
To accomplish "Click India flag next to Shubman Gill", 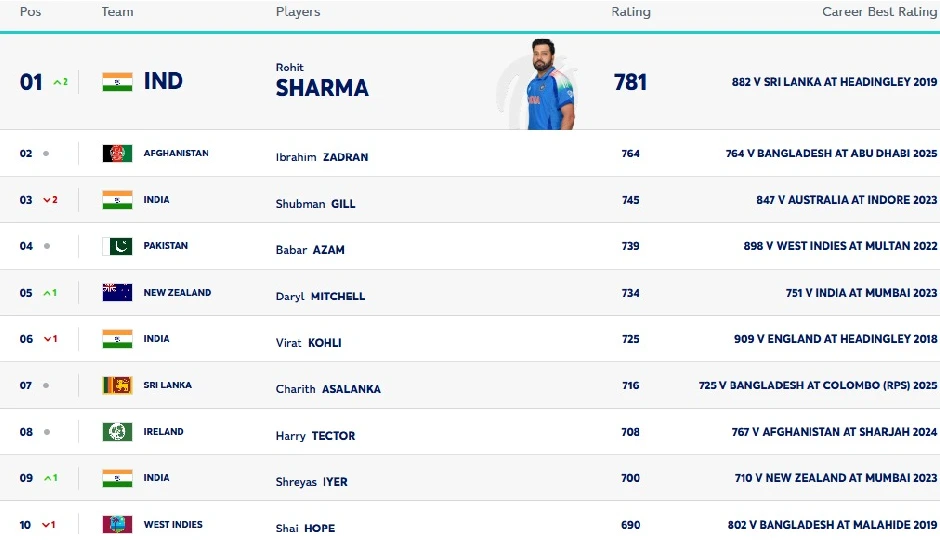I will point(117,200).
